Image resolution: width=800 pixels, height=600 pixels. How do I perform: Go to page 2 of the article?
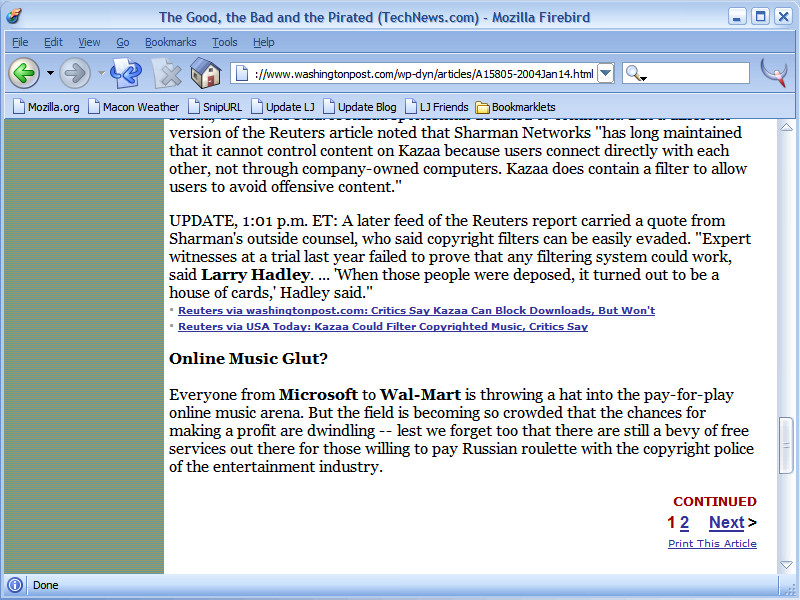684,522
